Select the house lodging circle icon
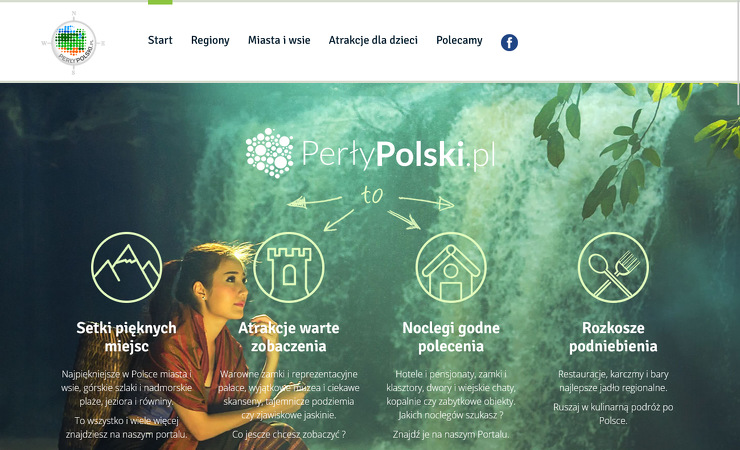The height and width of the screenshot is (450, 740). tap(451, 267)
